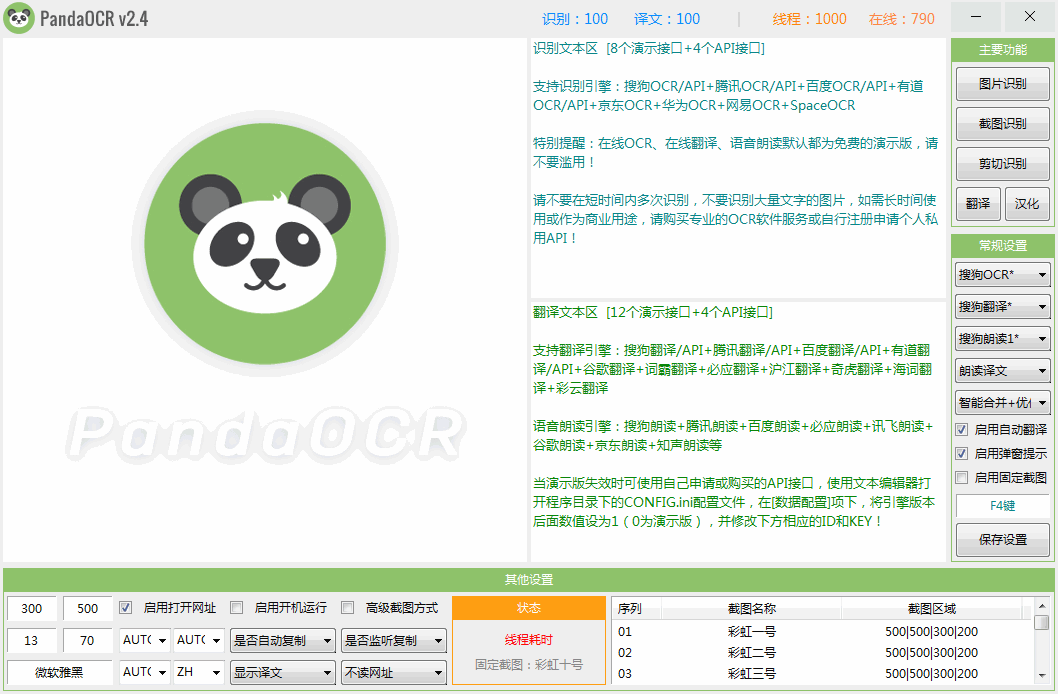The image size is (1058, 694).
Task: Click the 固定截图：彩虹十号 status text
Action: 529,664
